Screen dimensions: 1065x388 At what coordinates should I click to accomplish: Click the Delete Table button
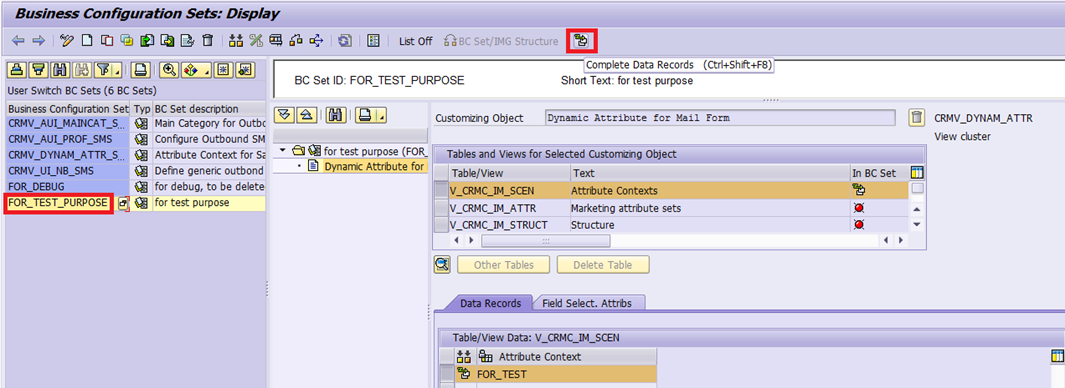602,265
